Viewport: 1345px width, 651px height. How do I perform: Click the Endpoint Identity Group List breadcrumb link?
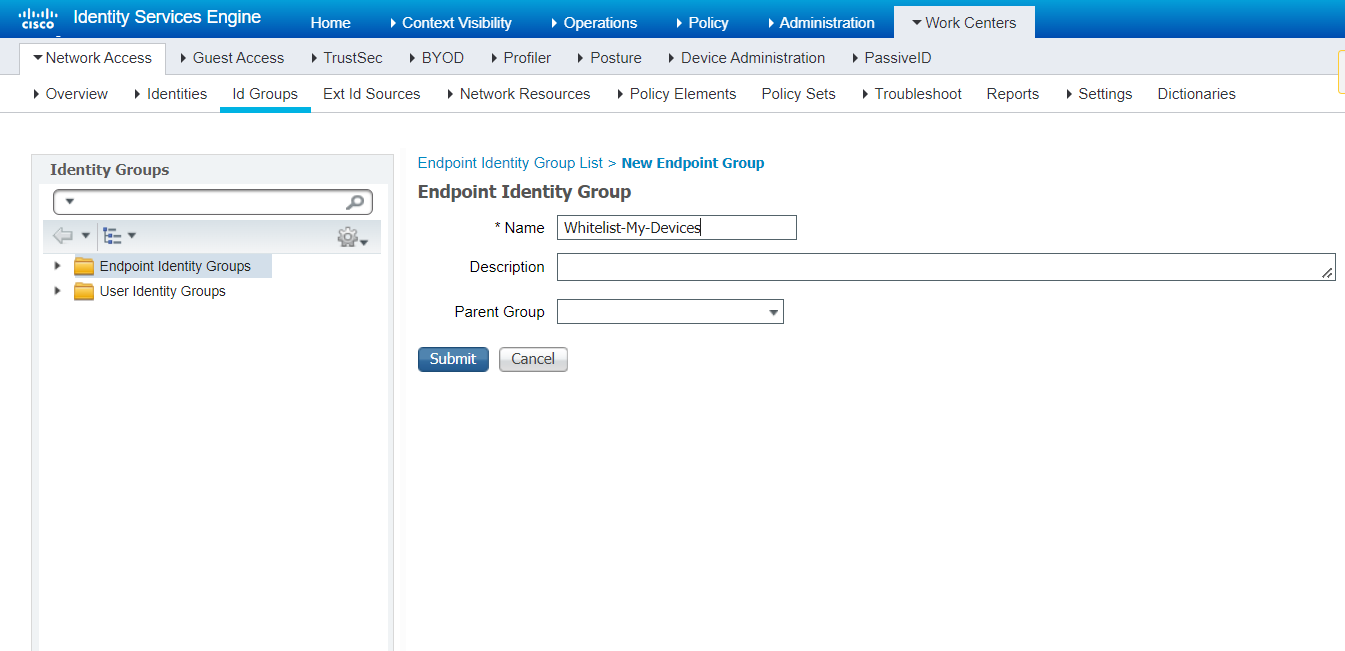tap(510, 162)
